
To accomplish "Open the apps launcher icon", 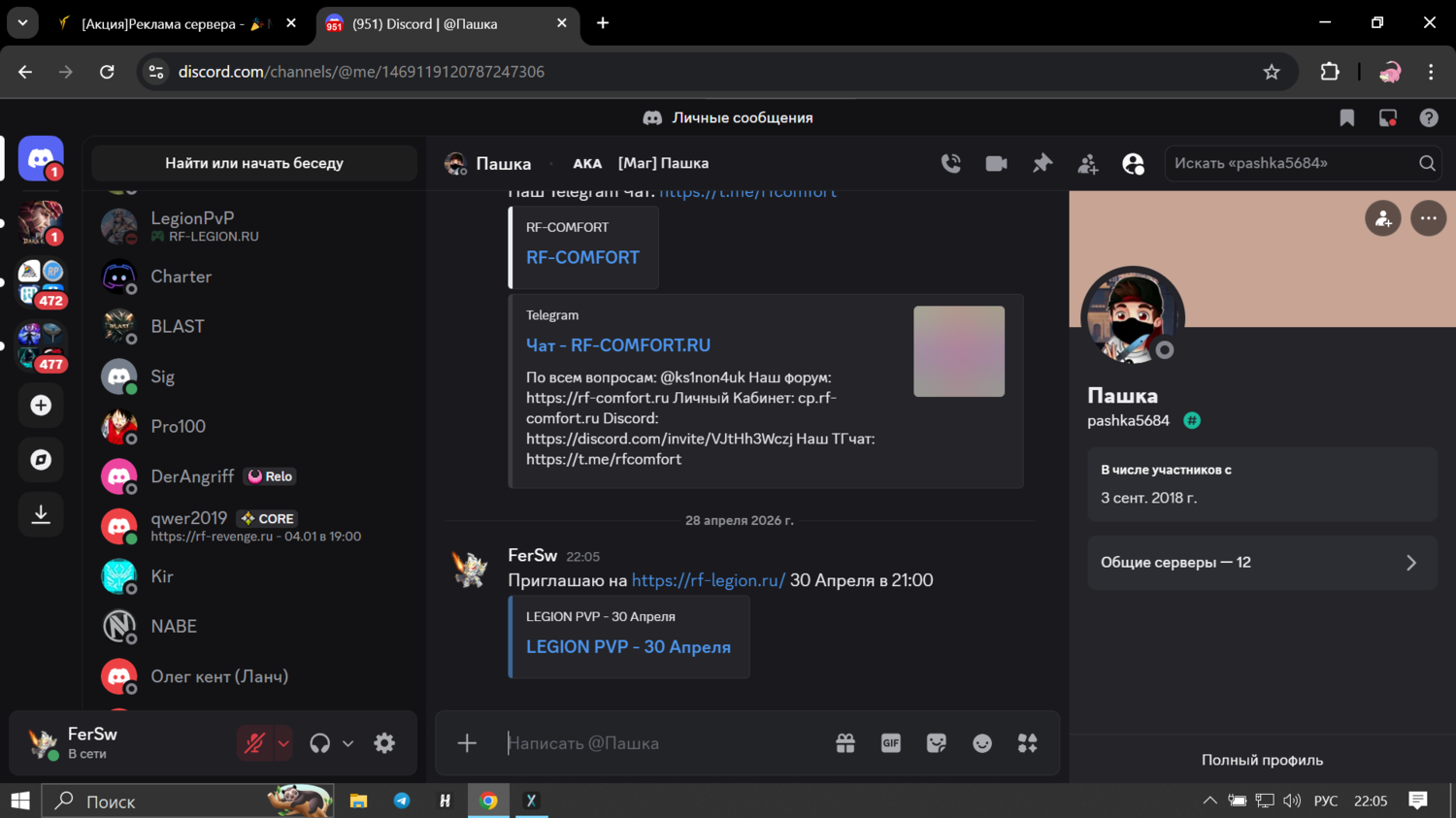I will [x=1027, y=743].
